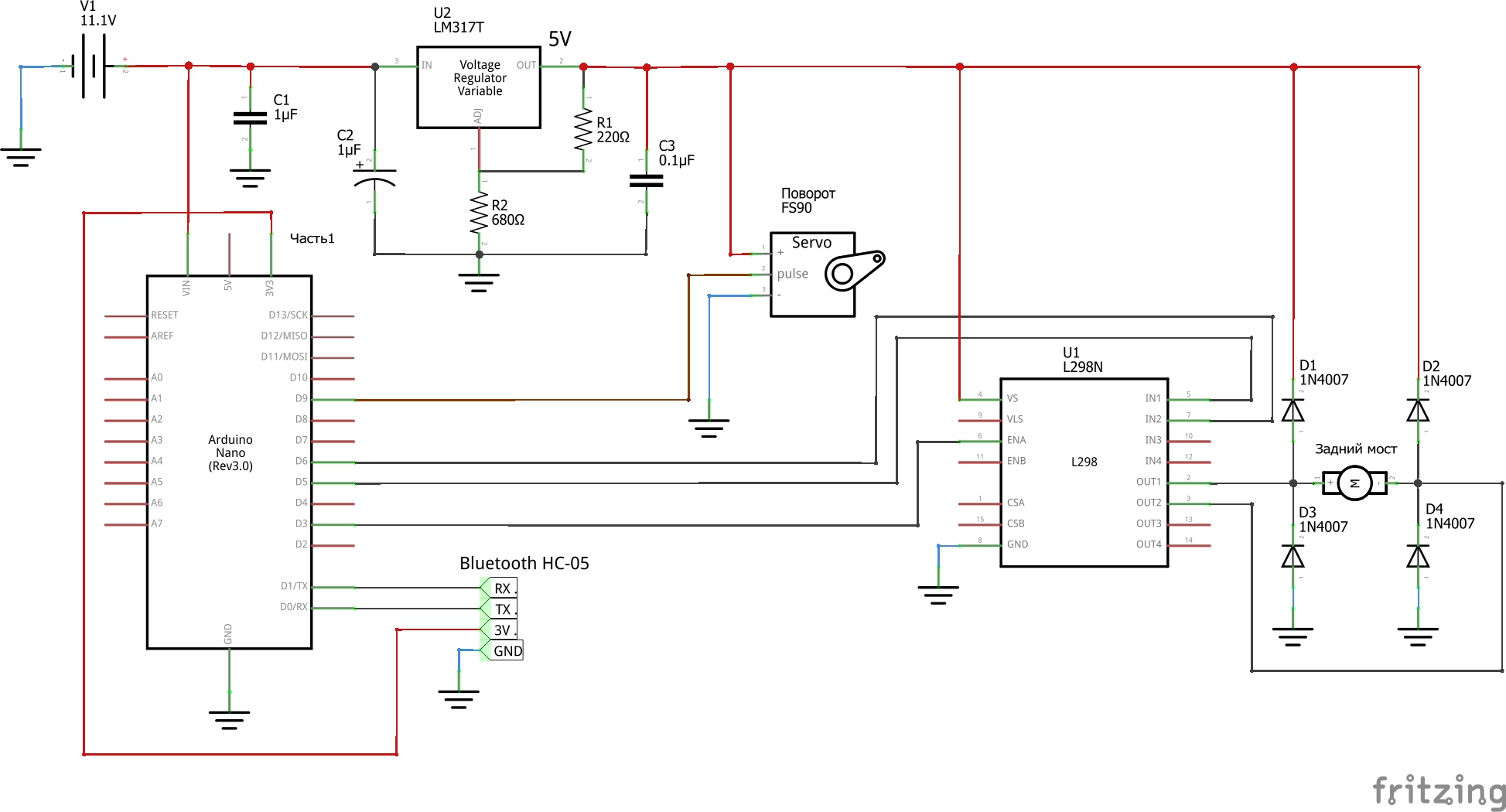The height and width of the screenshot is (812, 1506).
Task: Click the C3 0.1µF capacitor symbol
Action: [647, 180]
